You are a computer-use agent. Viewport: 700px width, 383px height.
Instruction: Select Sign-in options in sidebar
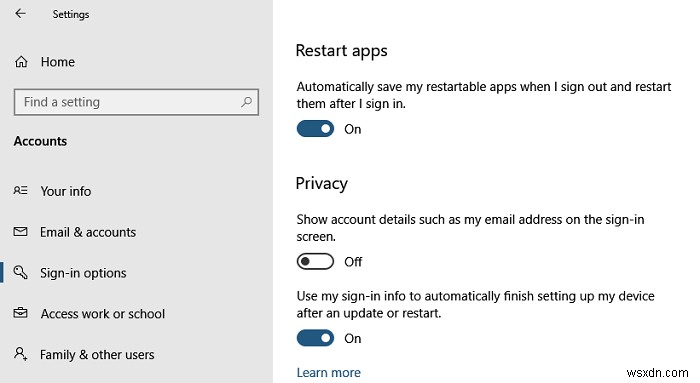pyautogui.click(x=83, y=273)
